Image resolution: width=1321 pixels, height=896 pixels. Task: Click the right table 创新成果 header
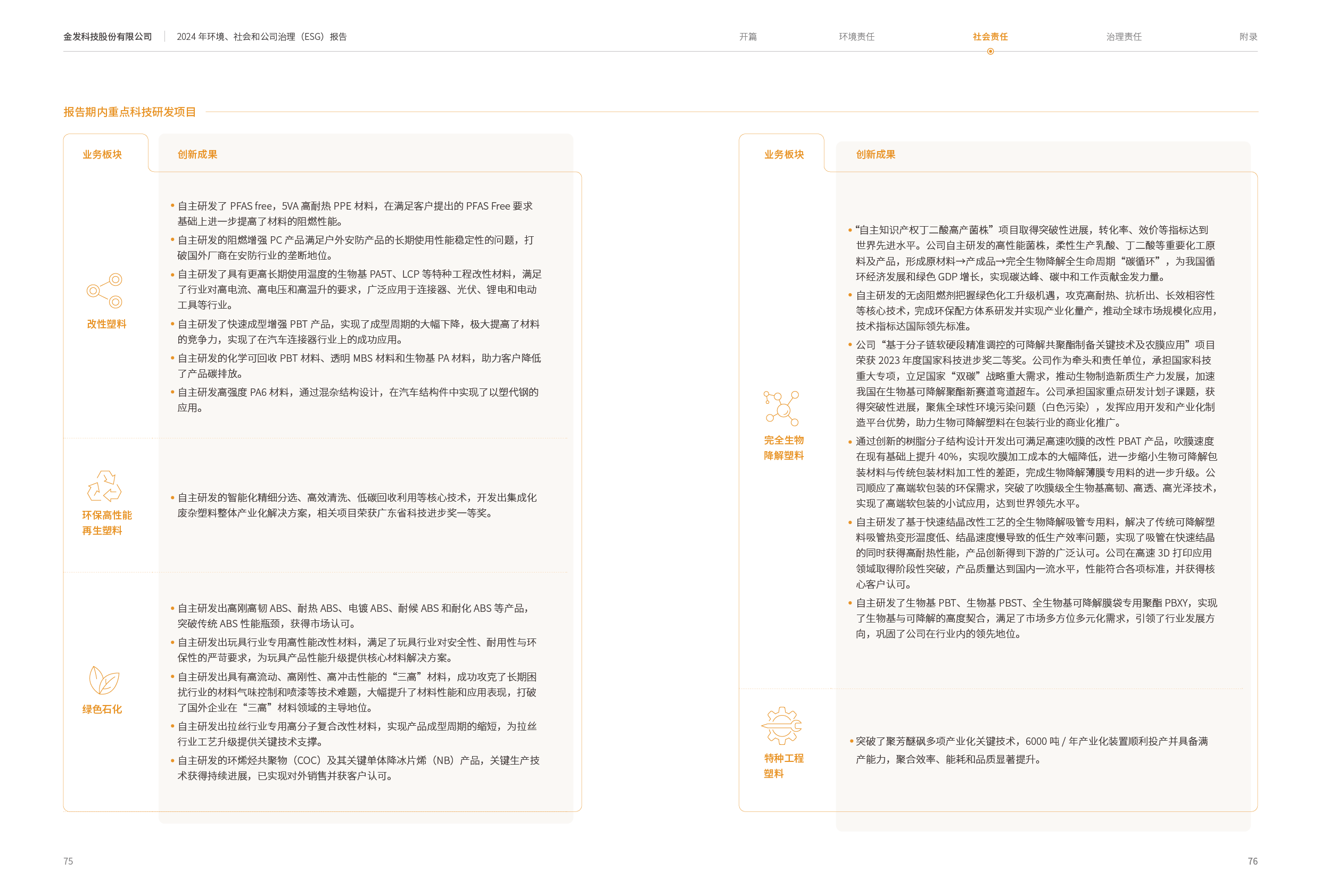(x=876, y=154)
